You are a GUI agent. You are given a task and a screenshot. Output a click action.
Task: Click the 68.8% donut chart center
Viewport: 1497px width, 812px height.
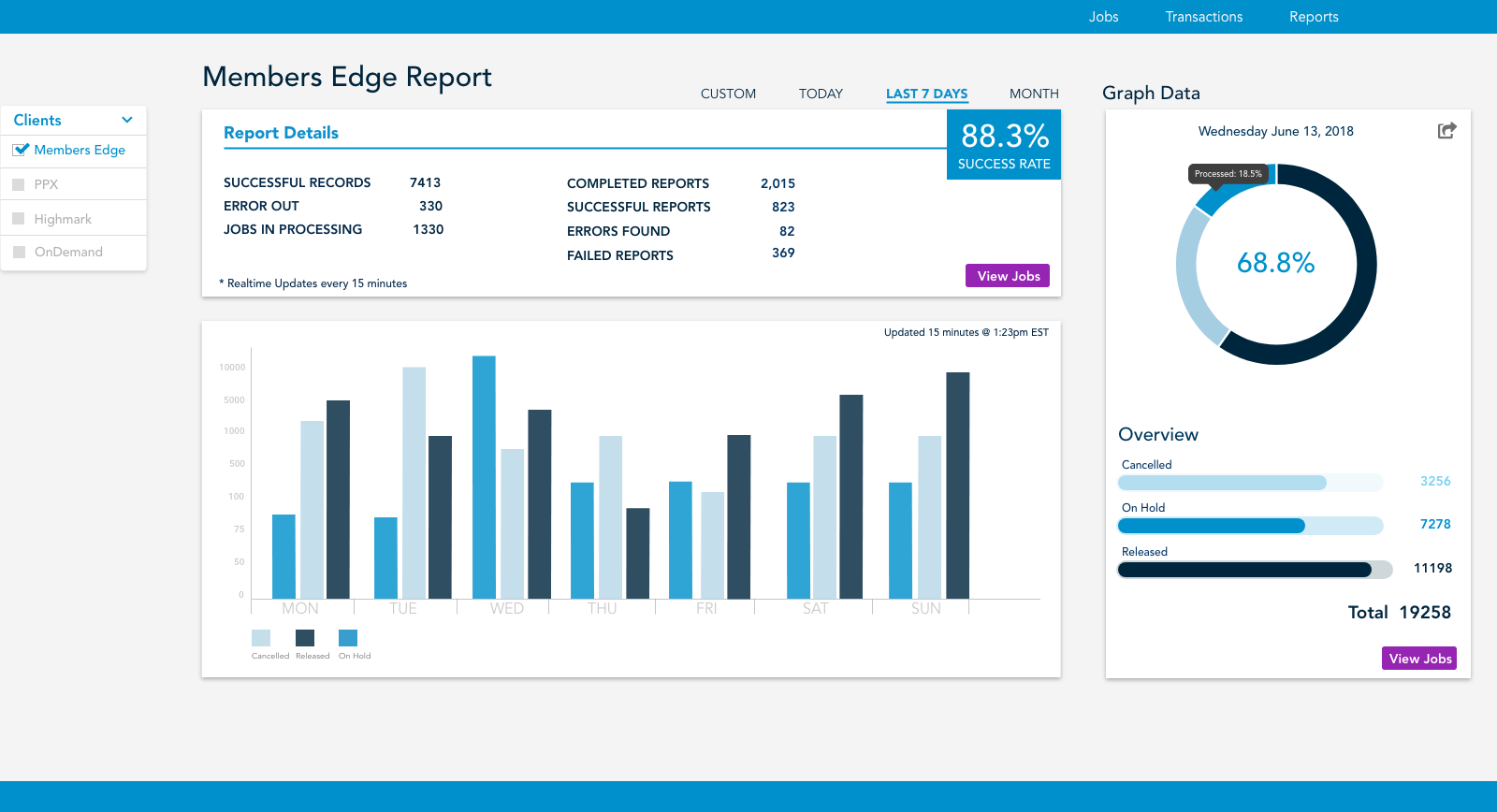[1276, 263]
